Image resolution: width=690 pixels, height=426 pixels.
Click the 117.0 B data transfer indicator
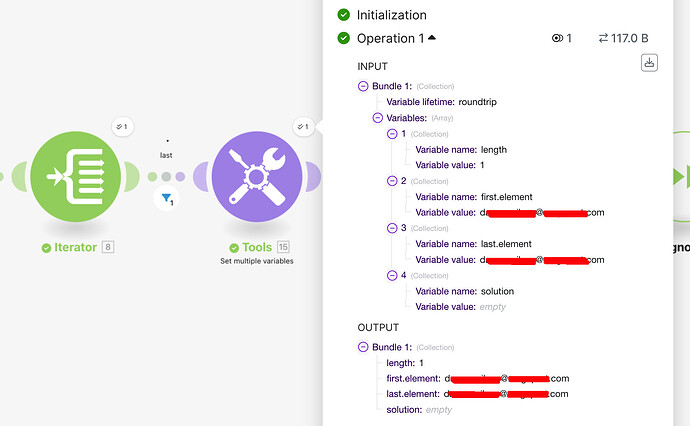624,39
